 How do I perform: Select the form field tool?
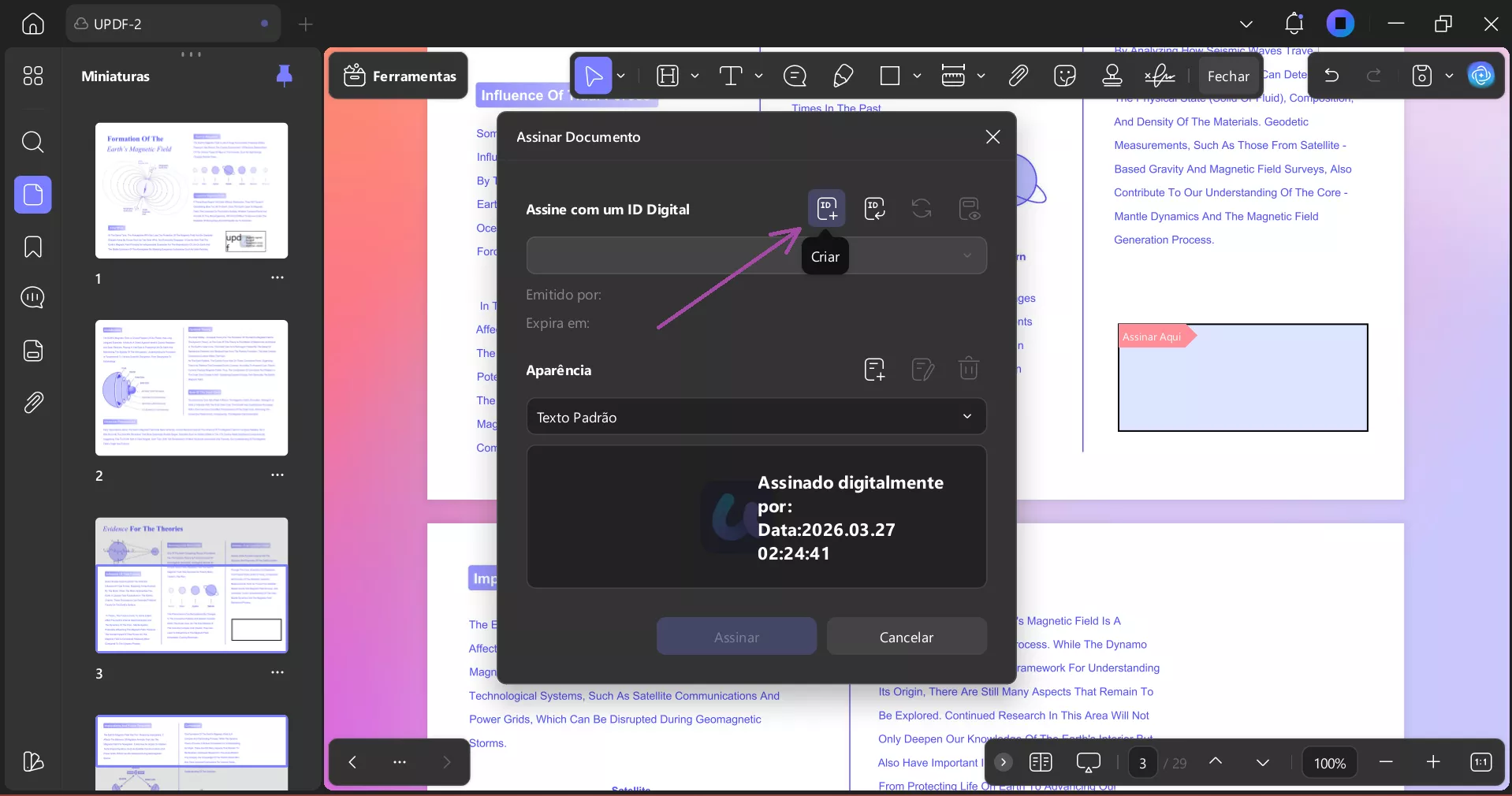pos(668,76)
